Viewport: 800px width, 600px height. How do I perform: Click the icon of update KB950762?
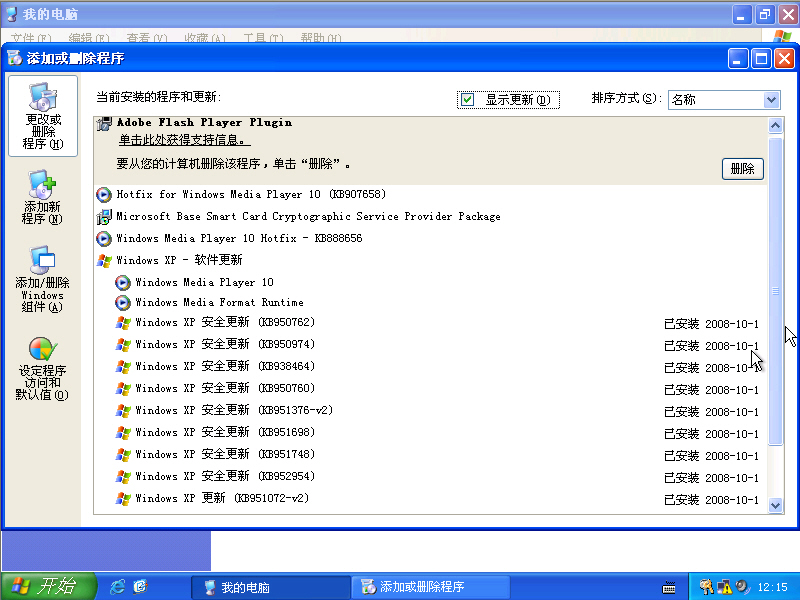[x=122, y=322]
